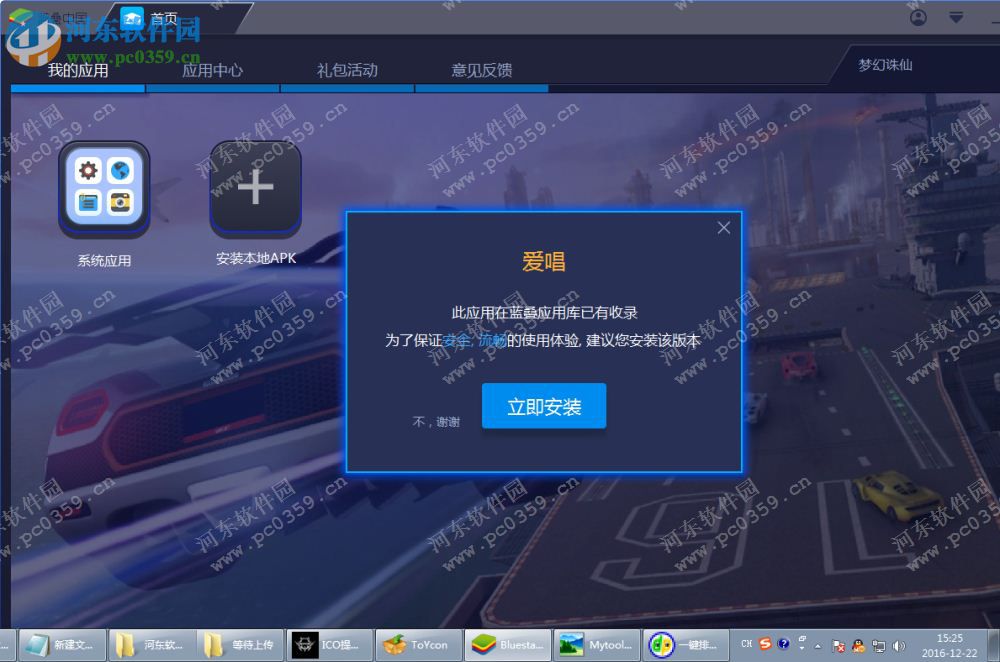Click 立即安装 button in dialog
Viewport: 1000px width, 662px height.
point(543,406)
